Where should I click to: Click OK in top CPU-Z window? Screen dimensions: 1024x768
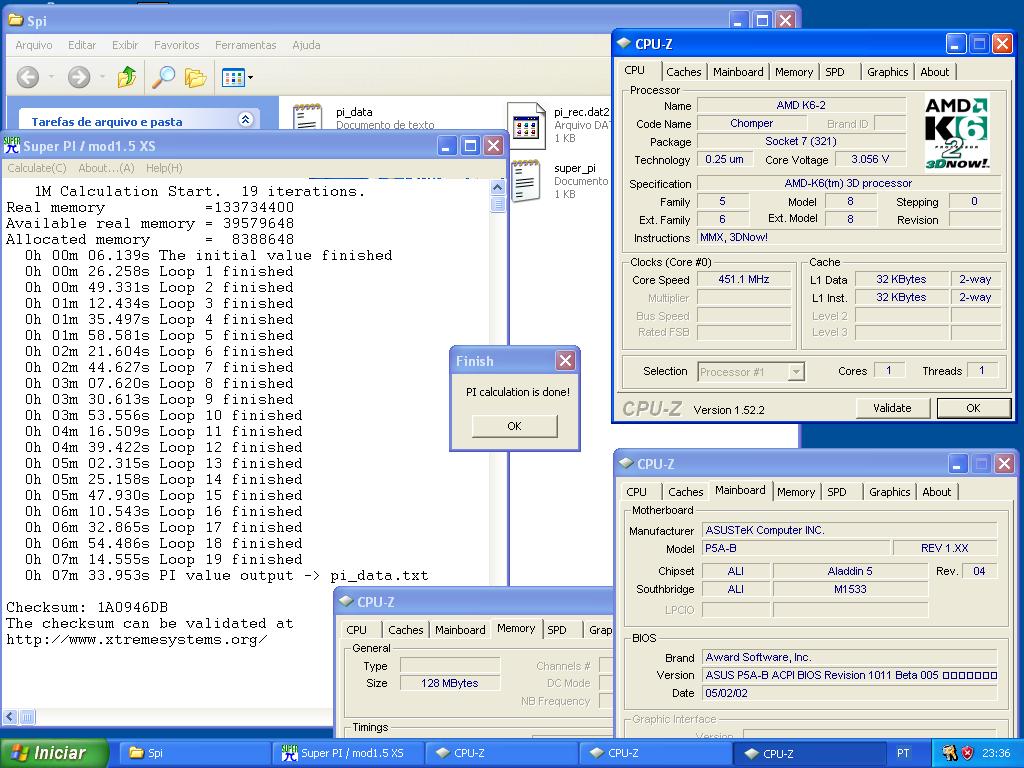coord(973,408)
